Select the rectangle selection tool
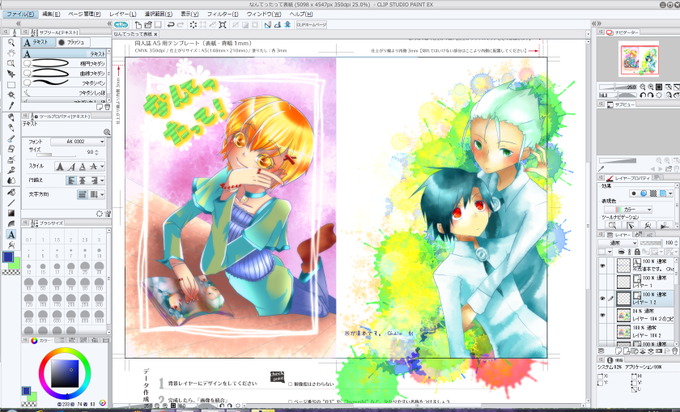 coord(11,85)
